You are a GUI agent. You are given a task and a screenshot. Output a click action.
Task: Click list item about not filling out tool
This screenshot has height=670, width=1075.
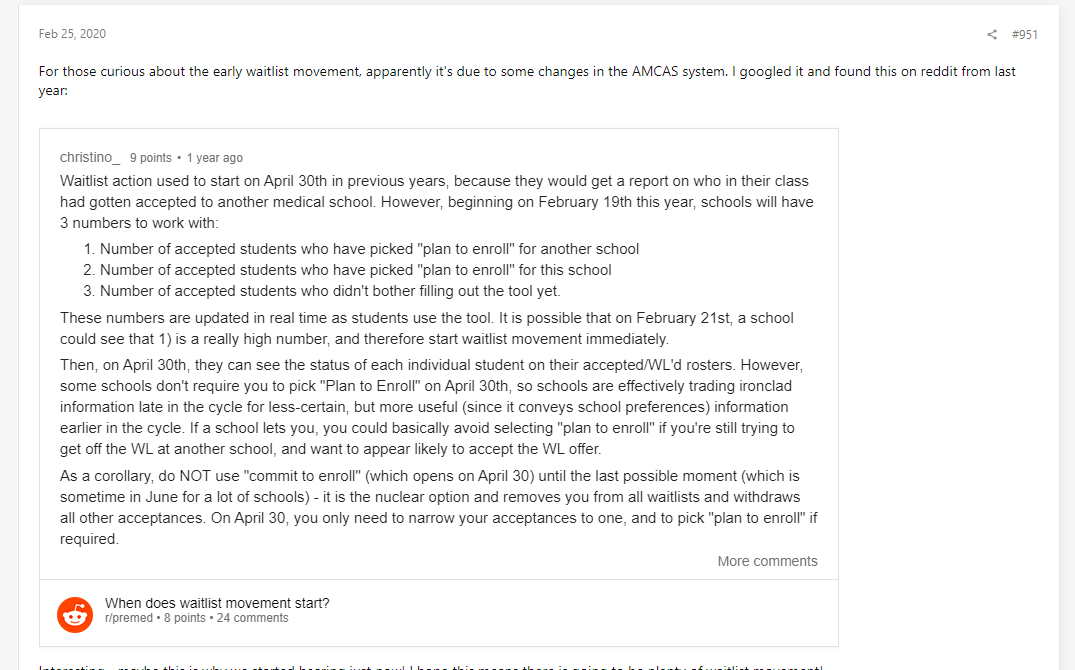coord(330,291)
